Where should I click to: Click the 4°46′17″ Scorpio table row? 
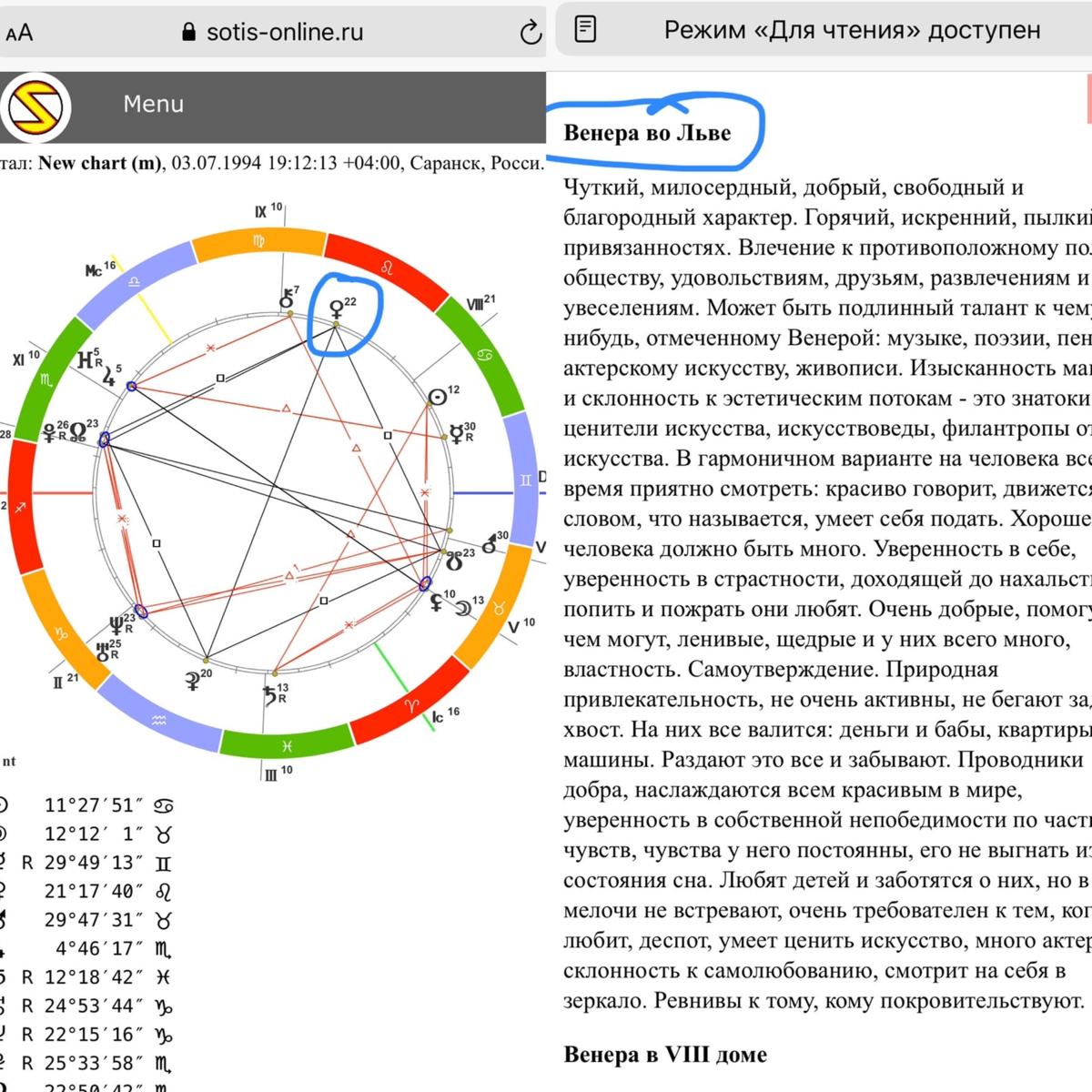(86, 949)
